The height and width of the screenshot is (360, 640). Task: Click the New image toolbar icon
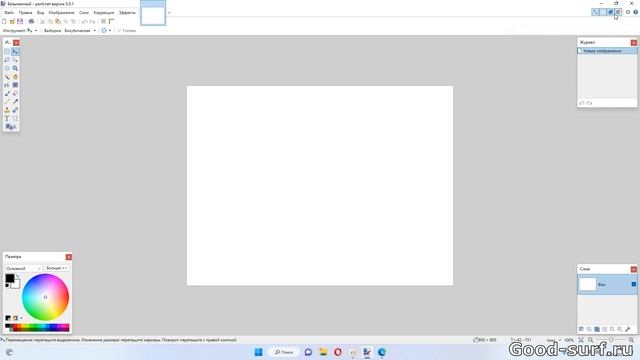click(x=4, y=21)
